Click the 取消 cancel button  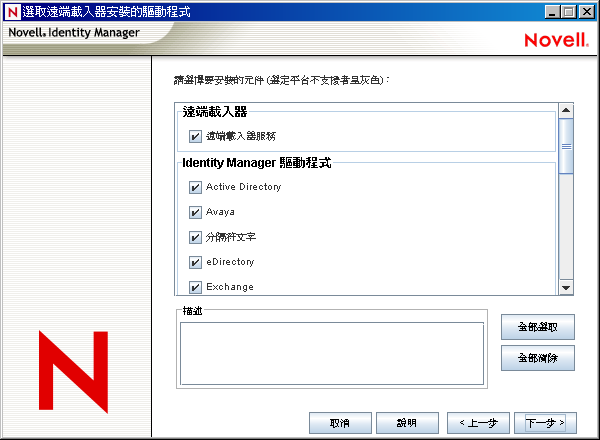point(340,423)
